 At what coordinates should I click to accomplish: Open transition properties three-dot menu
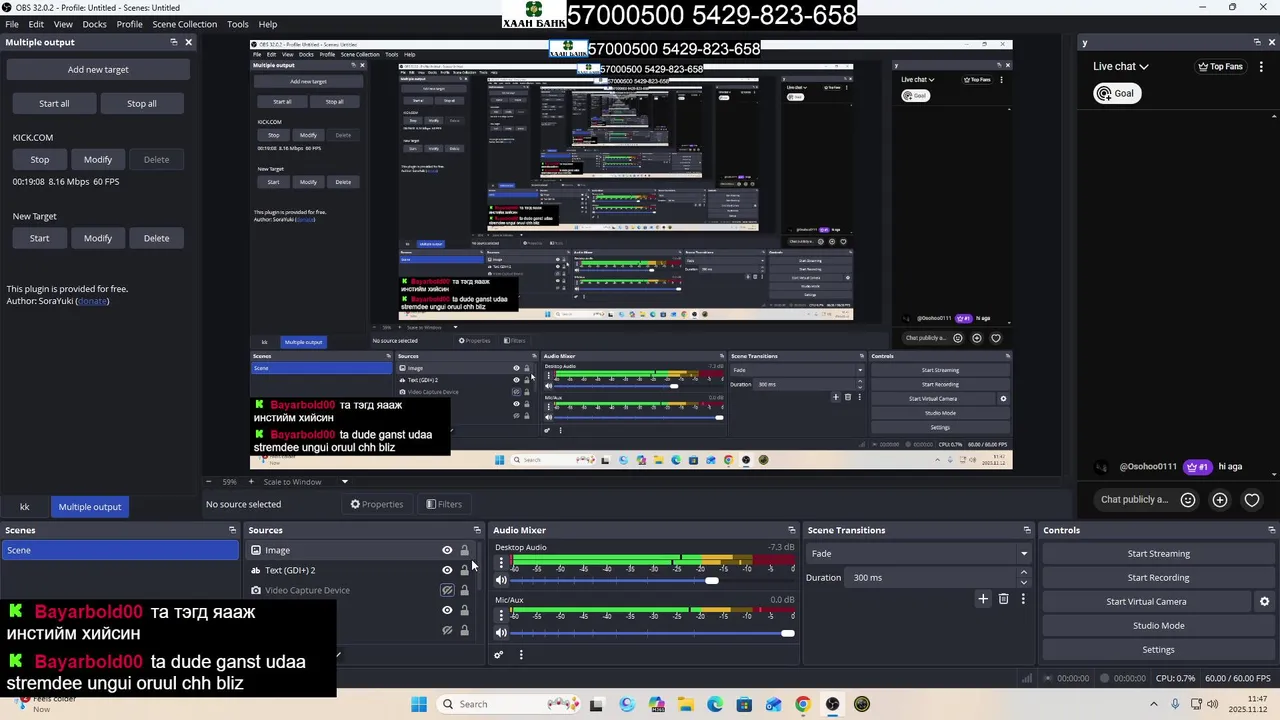click(1023, 599)
